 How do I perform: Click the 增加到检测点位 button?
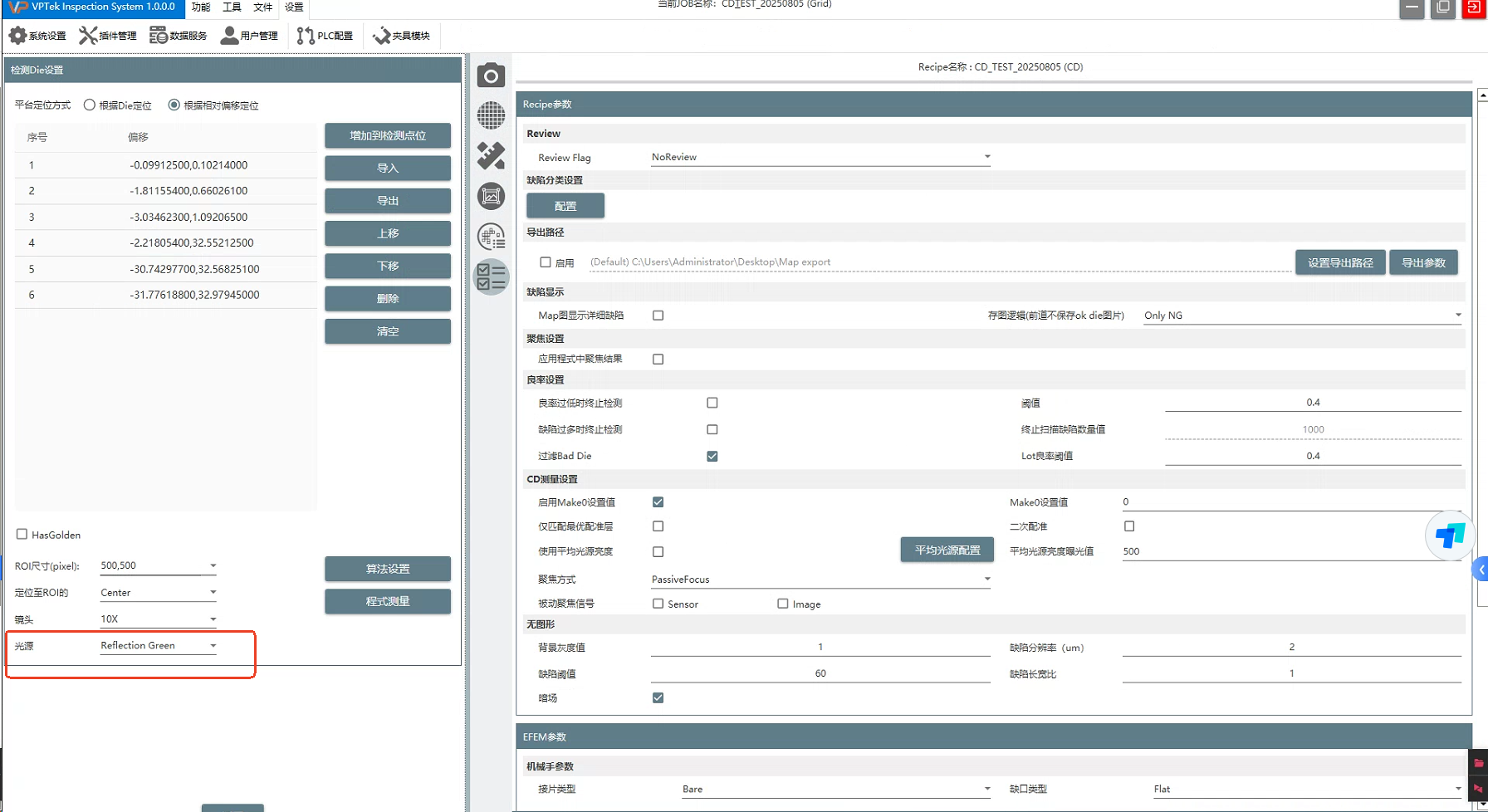[x=388, y=135]
